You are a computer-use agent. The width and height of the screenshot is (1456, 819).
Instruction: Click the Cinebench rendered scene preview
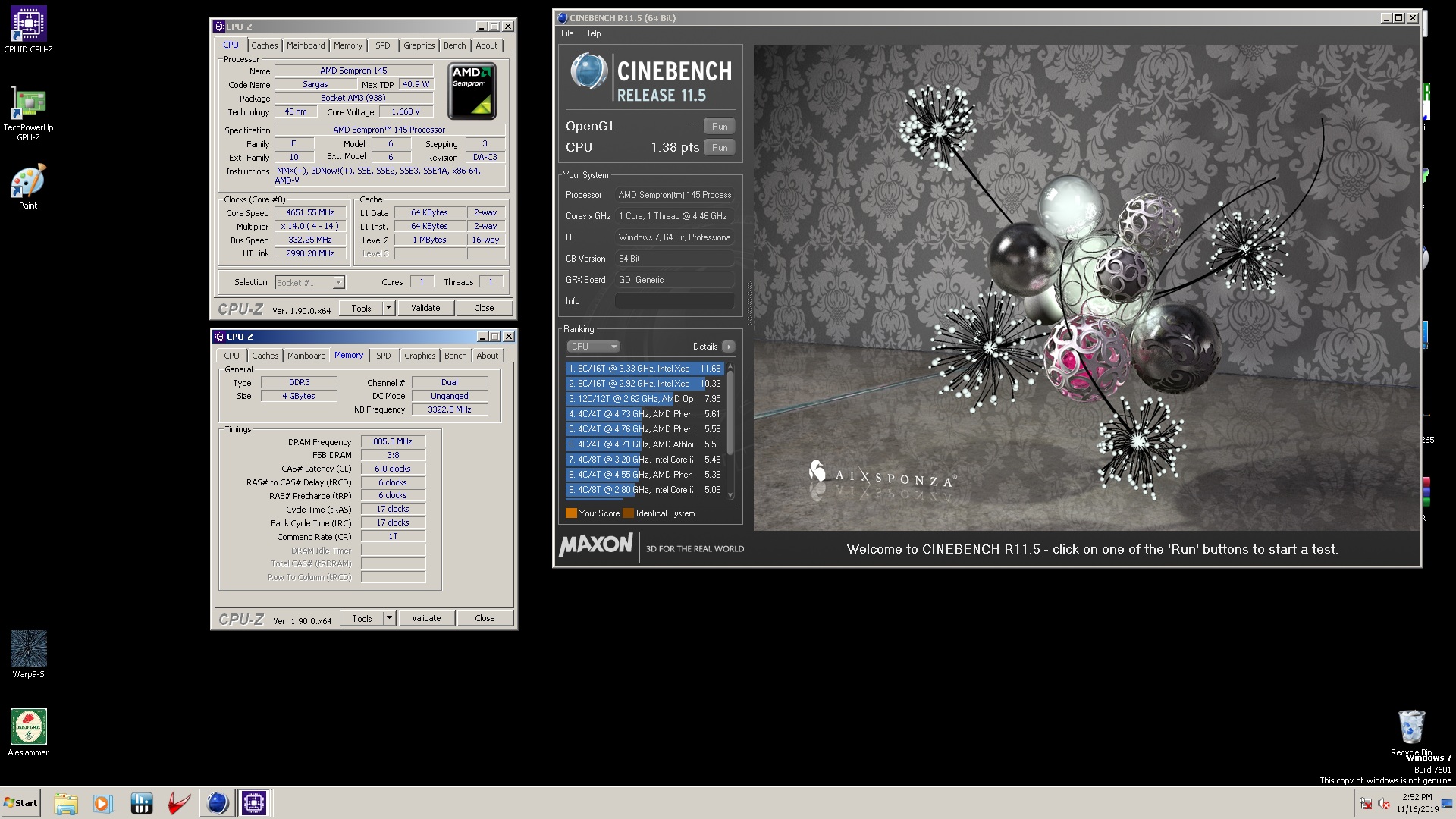pyautogui.click(x=1086, y=288)
